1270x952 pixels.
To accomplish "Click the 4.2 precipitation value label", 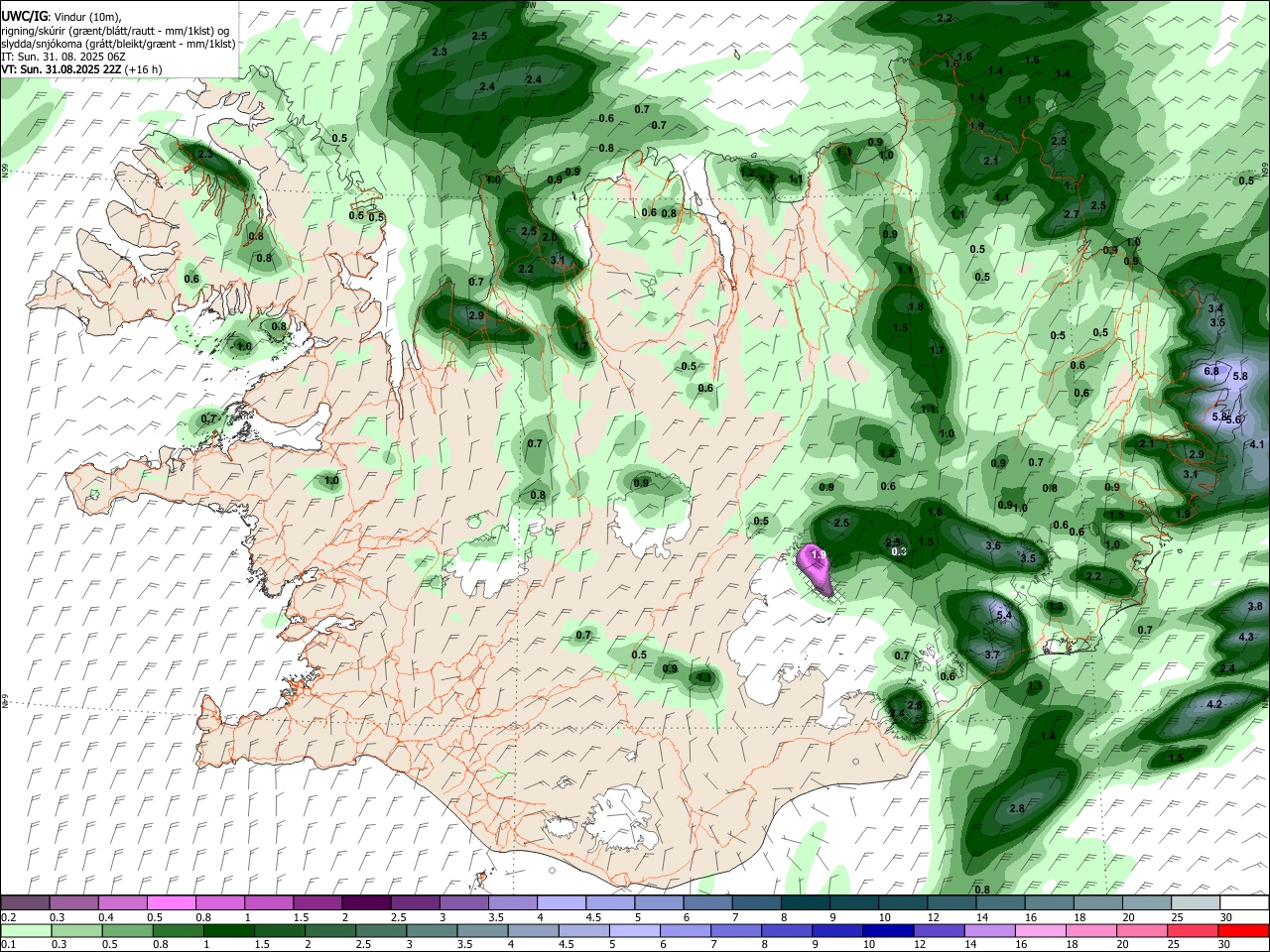I will 1213,704.
